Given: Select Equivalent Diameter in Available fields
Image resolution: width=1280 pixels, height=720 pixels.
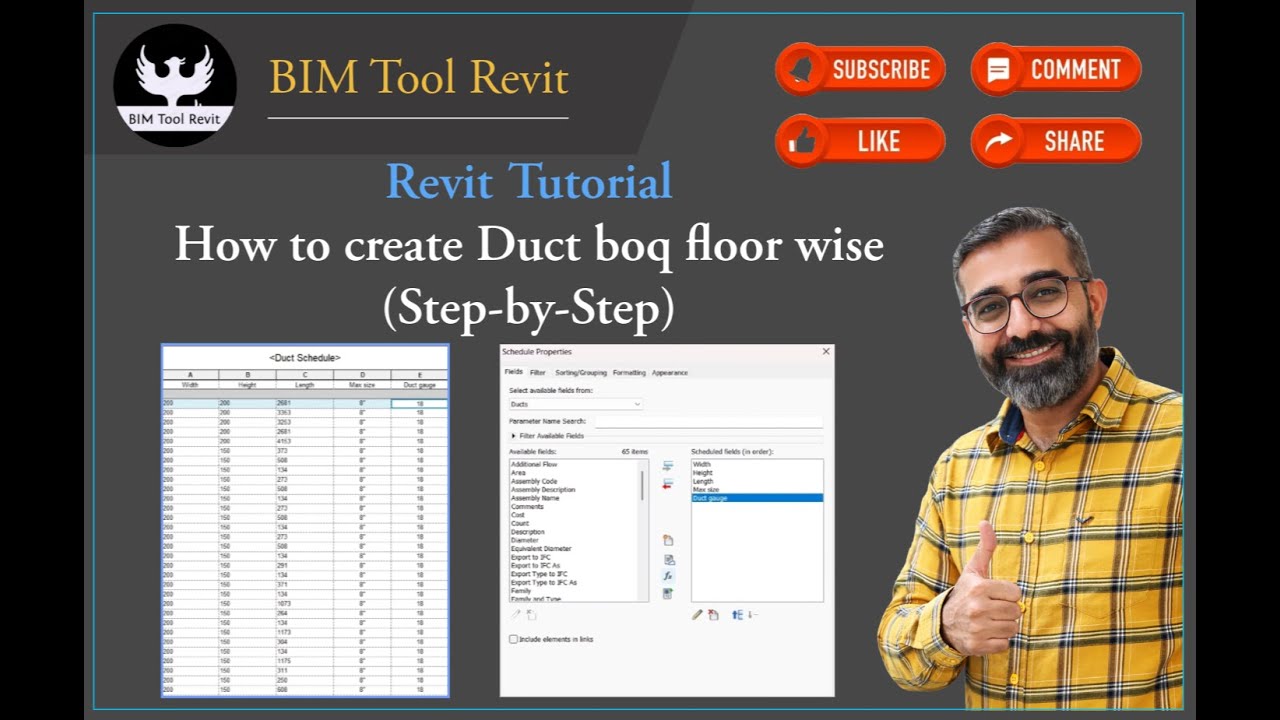Looking at the screenshot, I should click(541, 549).
